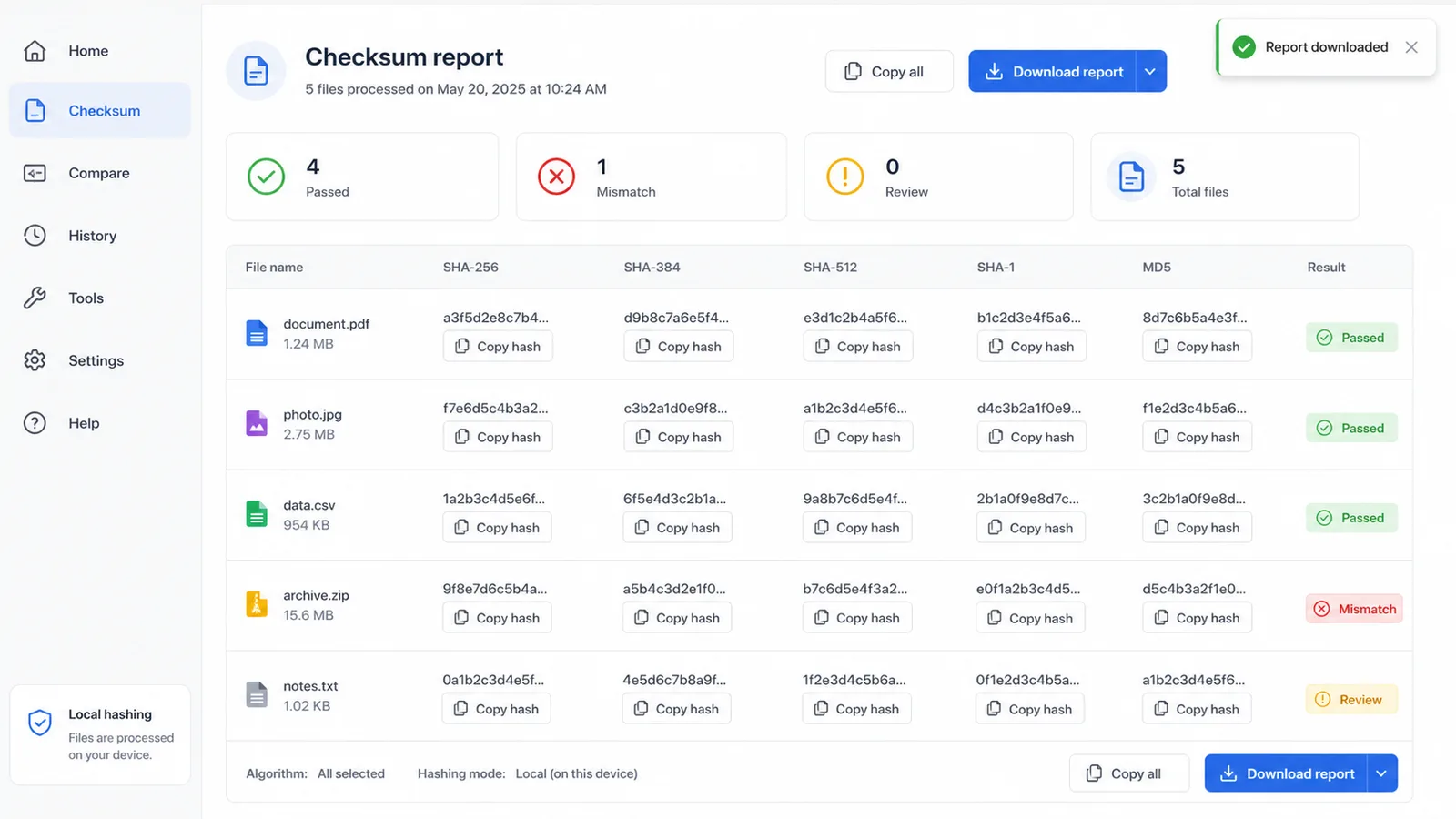
Task: Copy the SHA-256 hash for document.pdf
Action: tap(498, 347)
